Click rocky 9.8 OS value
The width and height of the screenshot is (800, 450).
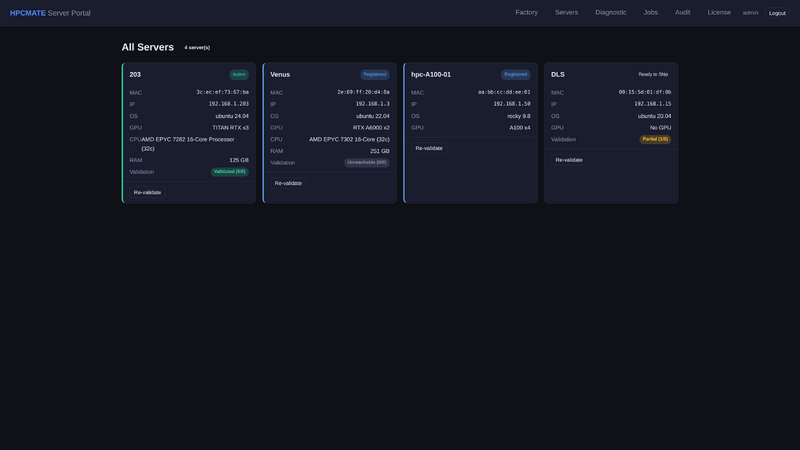click(519, 116)
